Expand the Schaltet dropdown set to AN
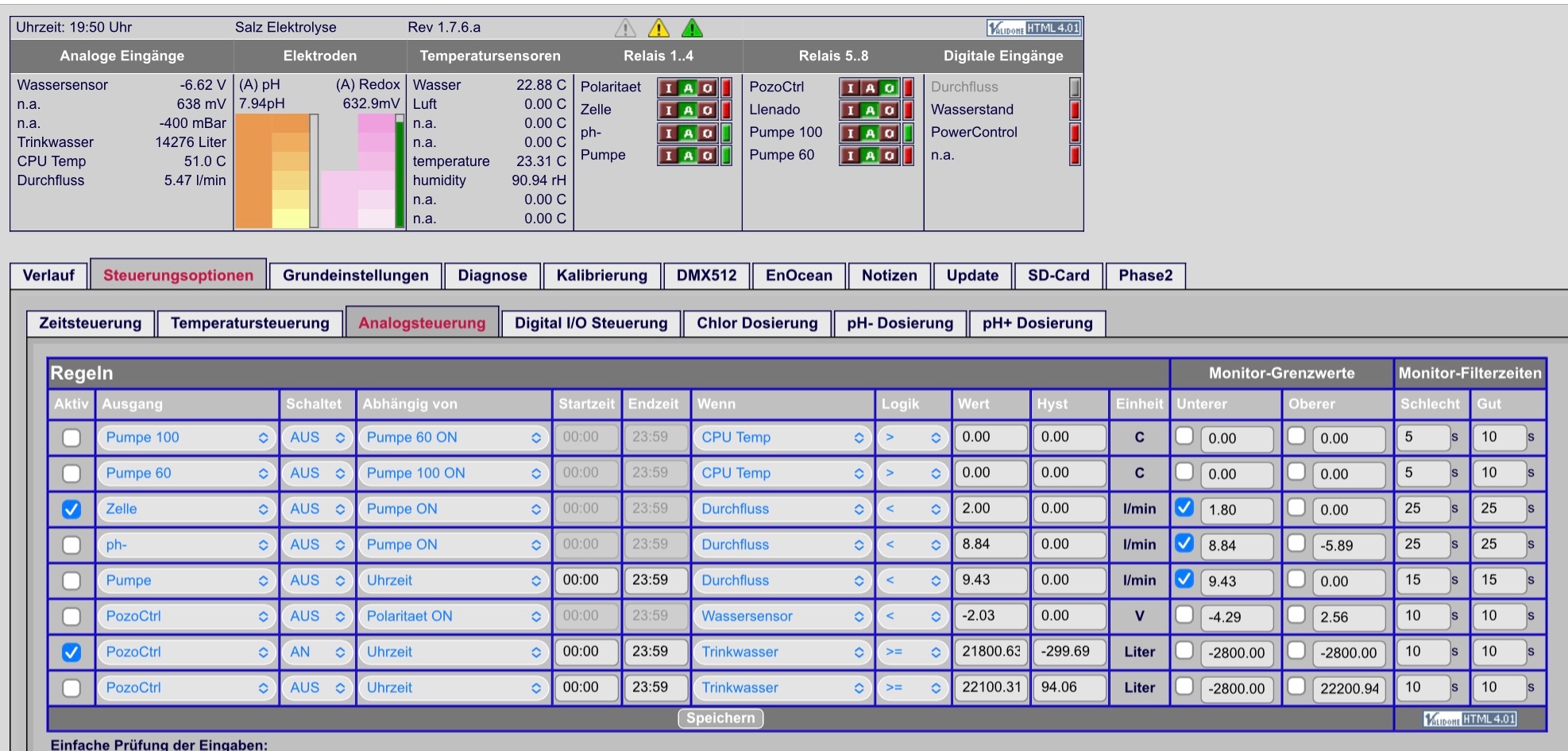 pyautogui.click(x=317, y=652)
